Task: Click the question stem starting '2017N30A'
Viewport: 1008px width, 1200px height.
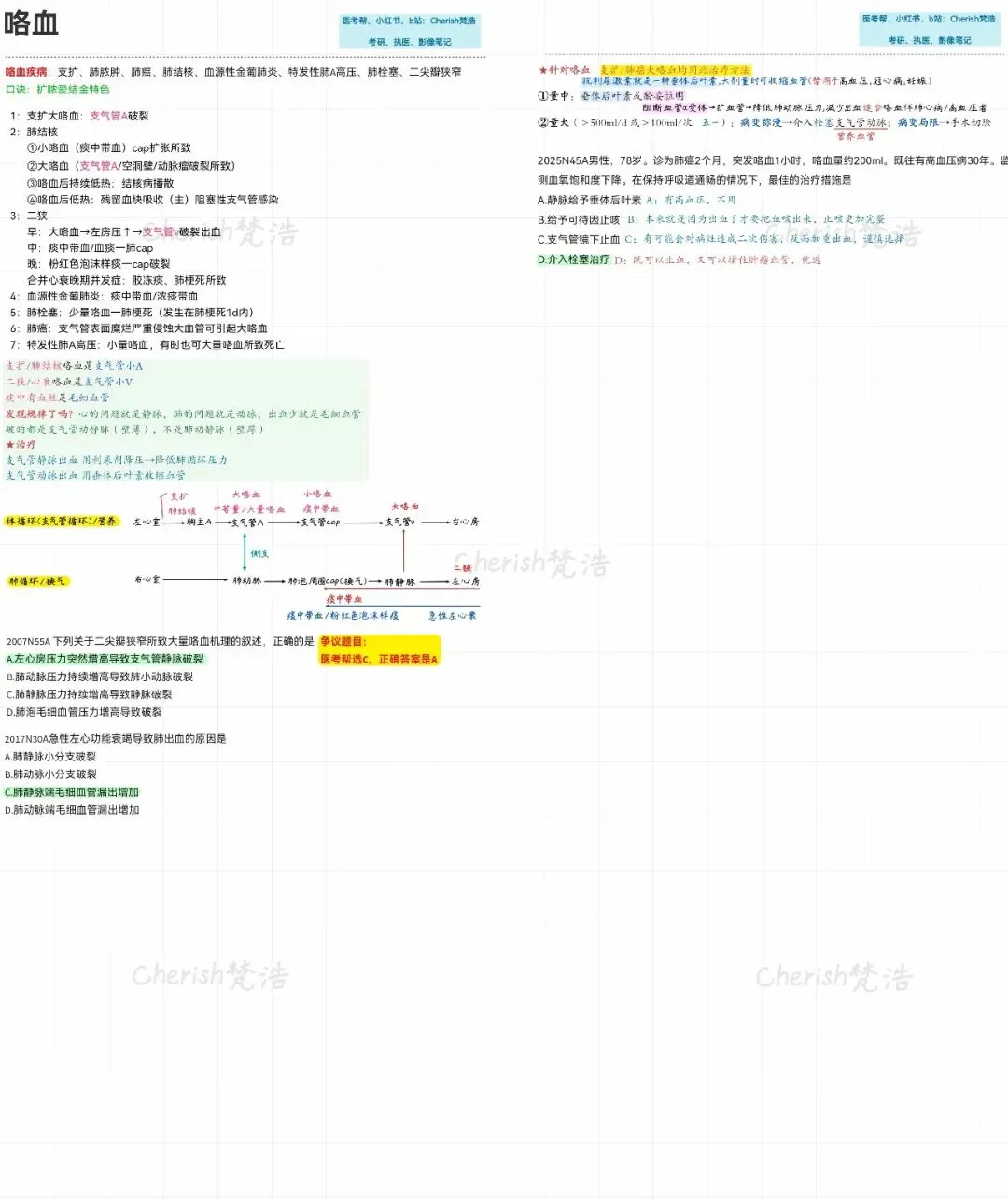Action: (116, 739)
